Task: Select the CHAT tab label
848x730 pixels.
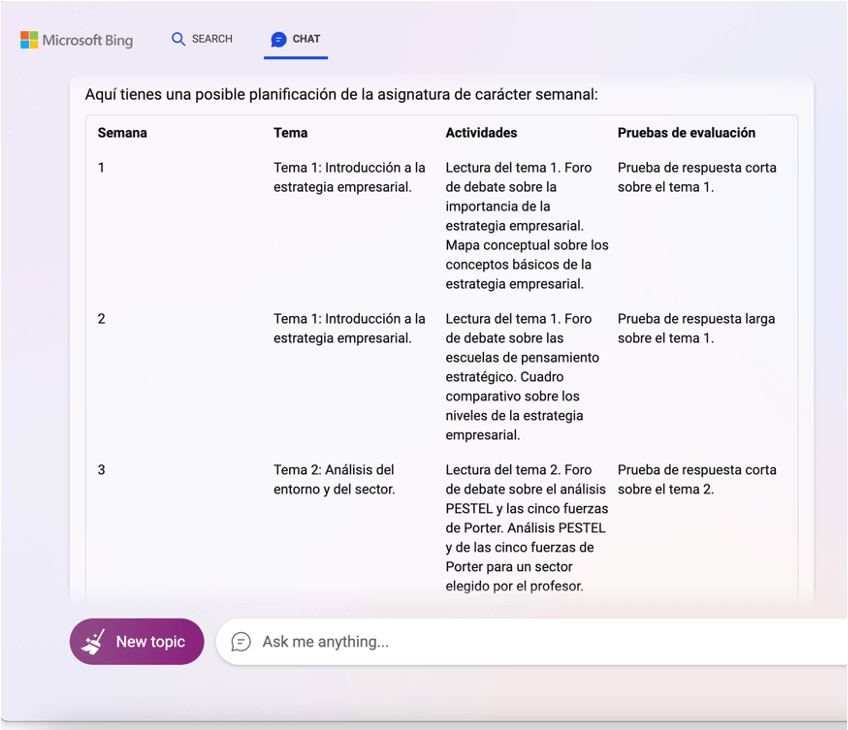Action: (x=306, y=39)
